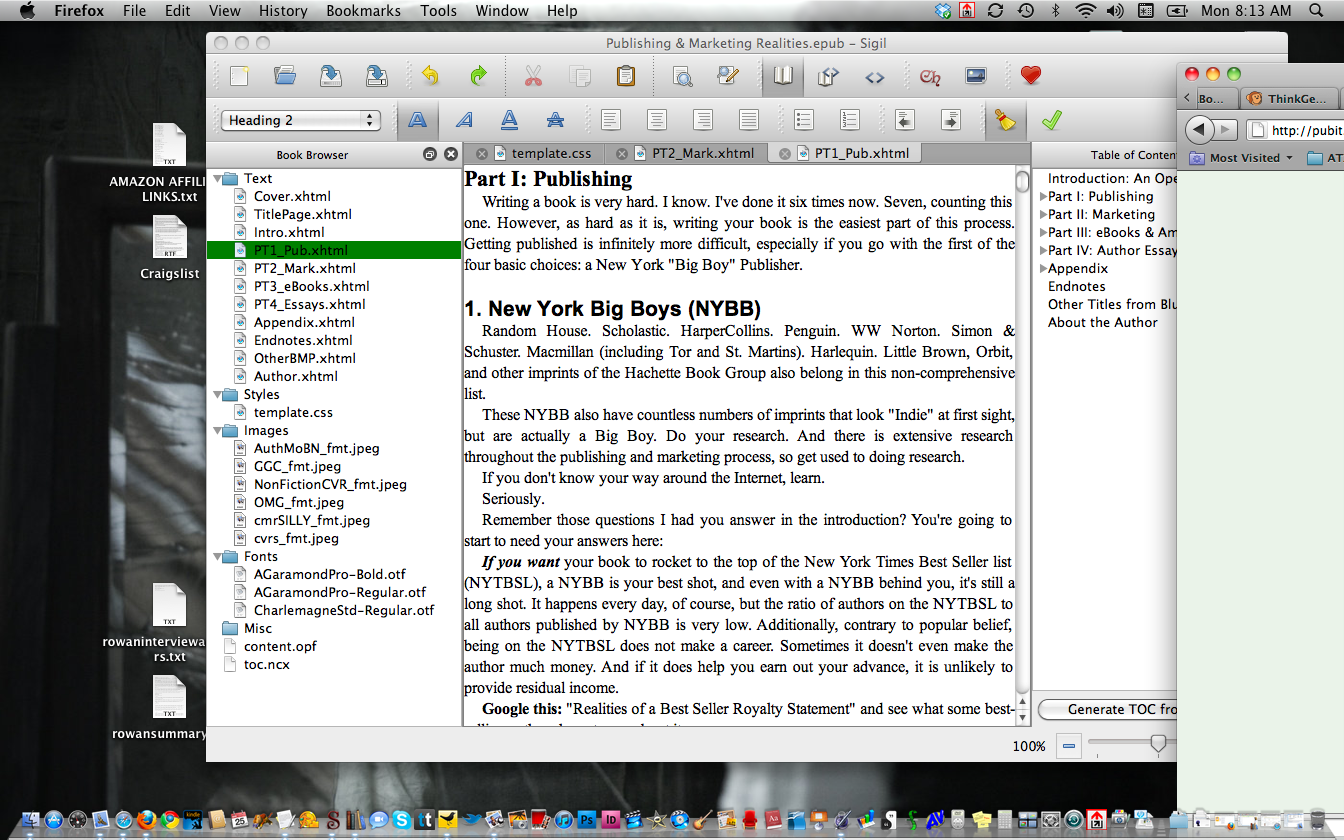The height and width of the screenshot is (840, 1344).
Task: Open Most Visited dropdown in Firefox window
Action: [x=1241, y=158]
